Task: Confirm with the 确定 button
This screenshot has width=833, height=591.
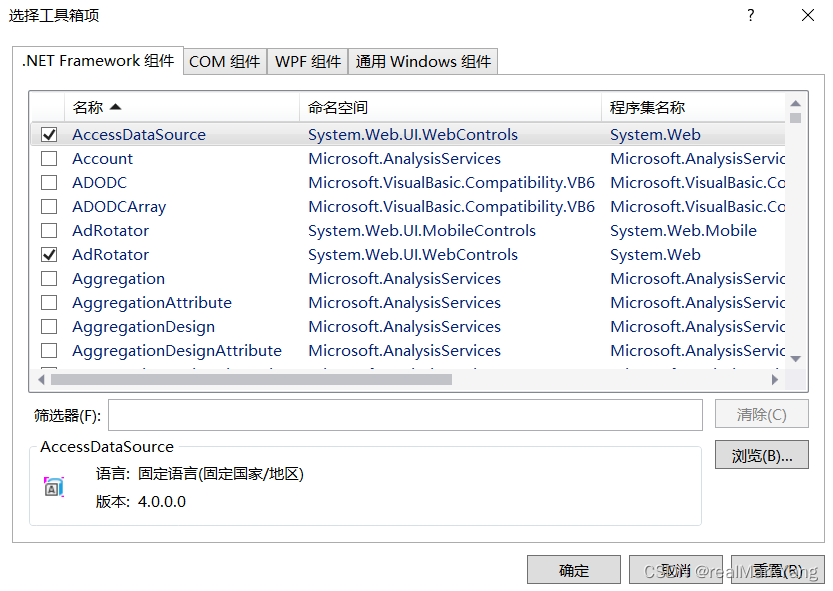Action: 574,570
